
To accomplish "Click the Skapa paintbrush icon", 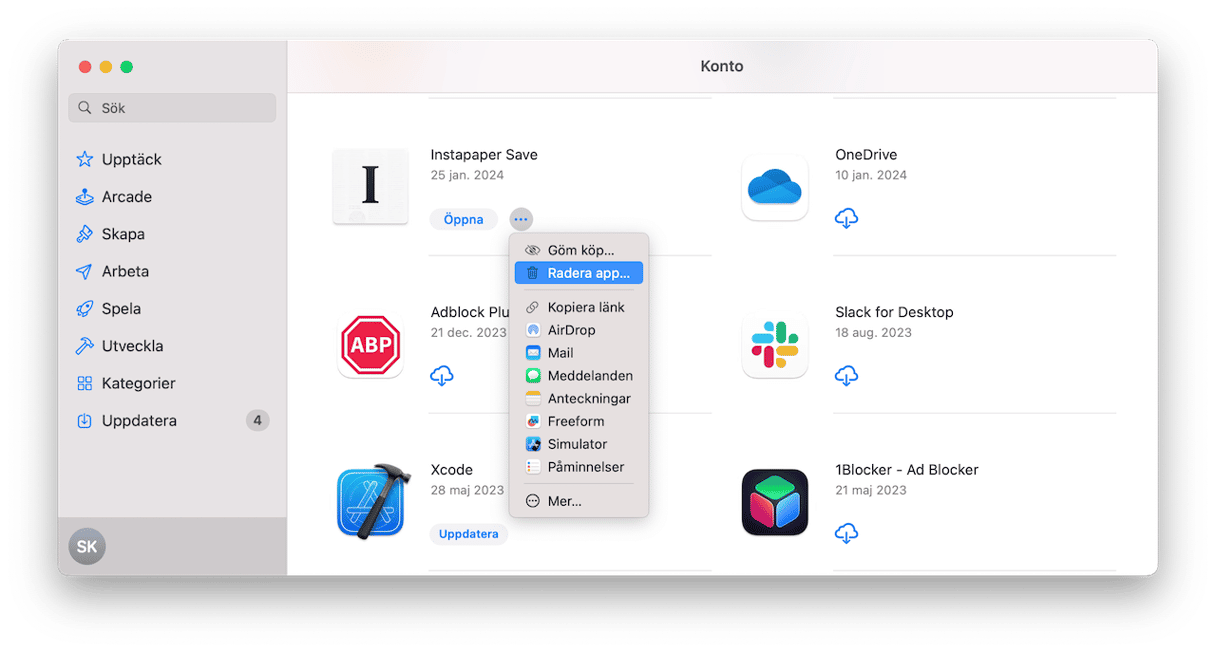I will (x=84, y=234).
